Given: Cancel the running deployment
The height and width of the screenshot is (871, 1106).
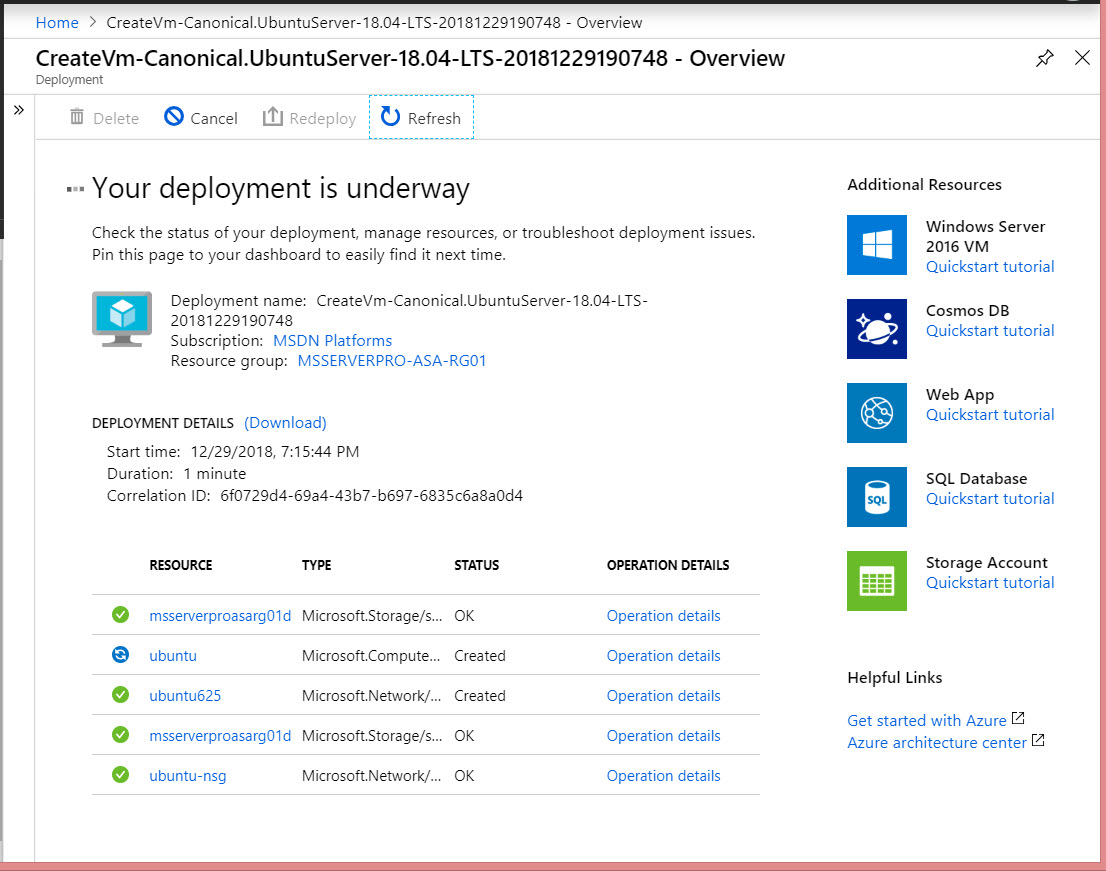Looking at the screenshot, I should [201, 118].
